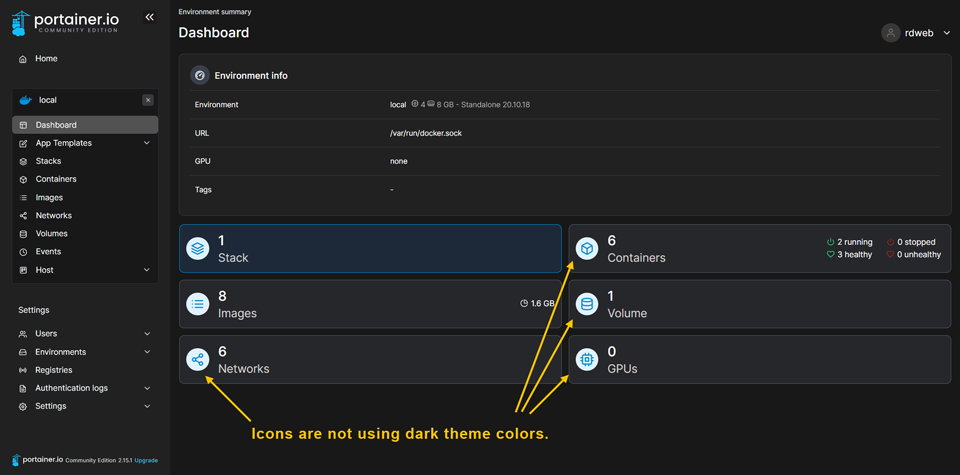
Task: Click the '3 healthy' container status
Action: [x=849, y=255]
